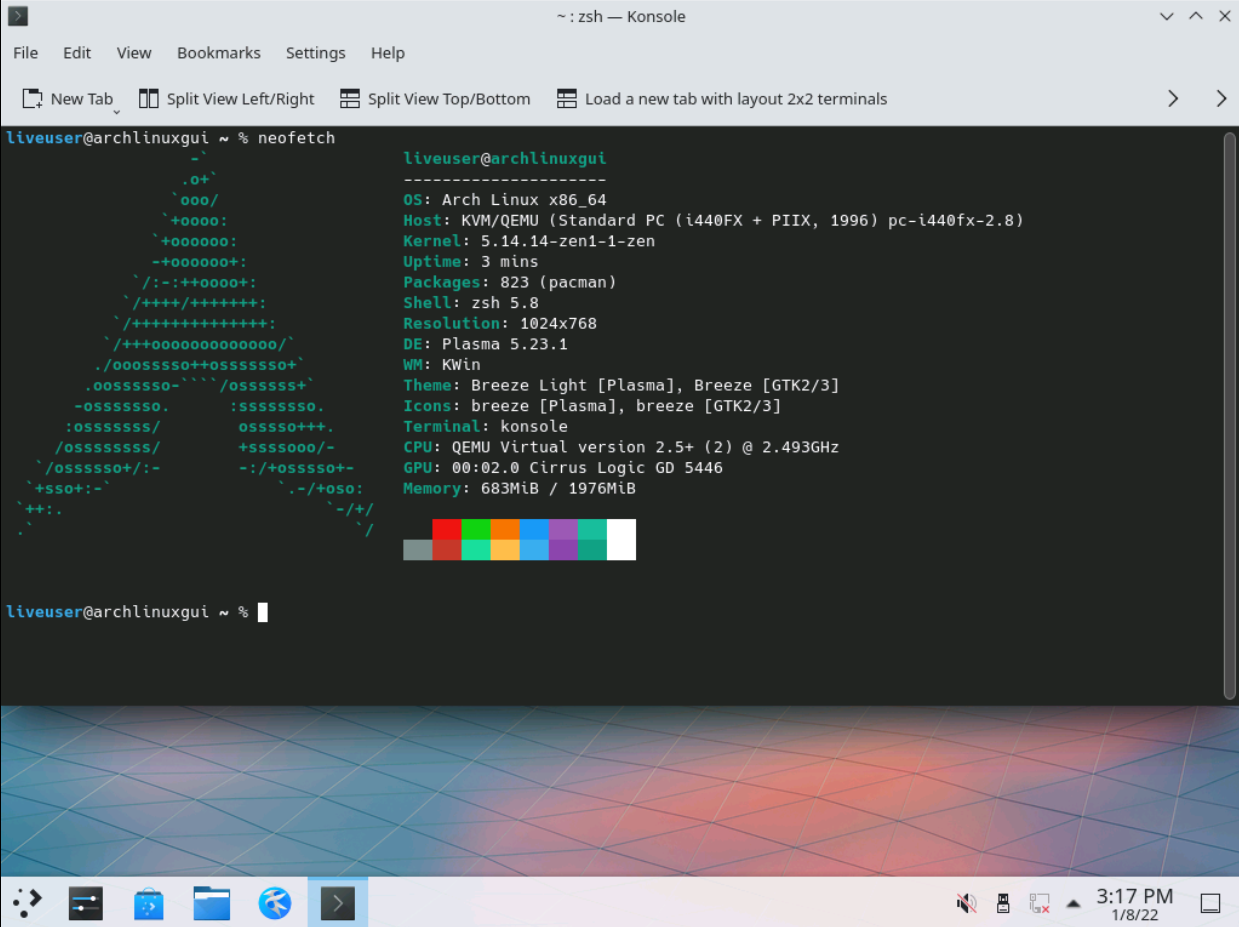This screenshot has height=927, width=1239.
Task: Click Split View Top/Bottom icon
Action: point(350,99)
